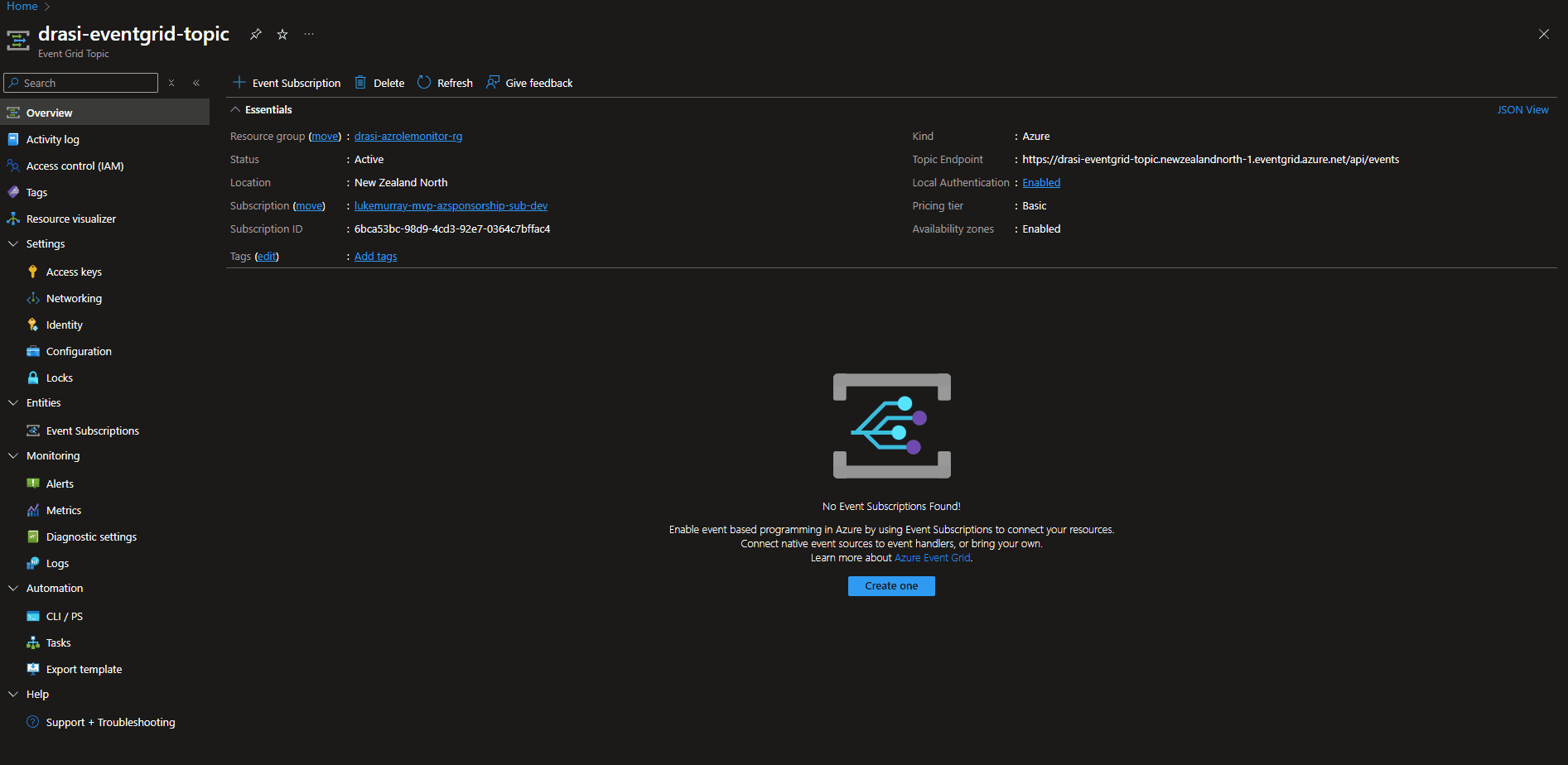Viewport: 1568px width, 765px height.
Task: Refresh the topic overview
Action: pos(445,83)
